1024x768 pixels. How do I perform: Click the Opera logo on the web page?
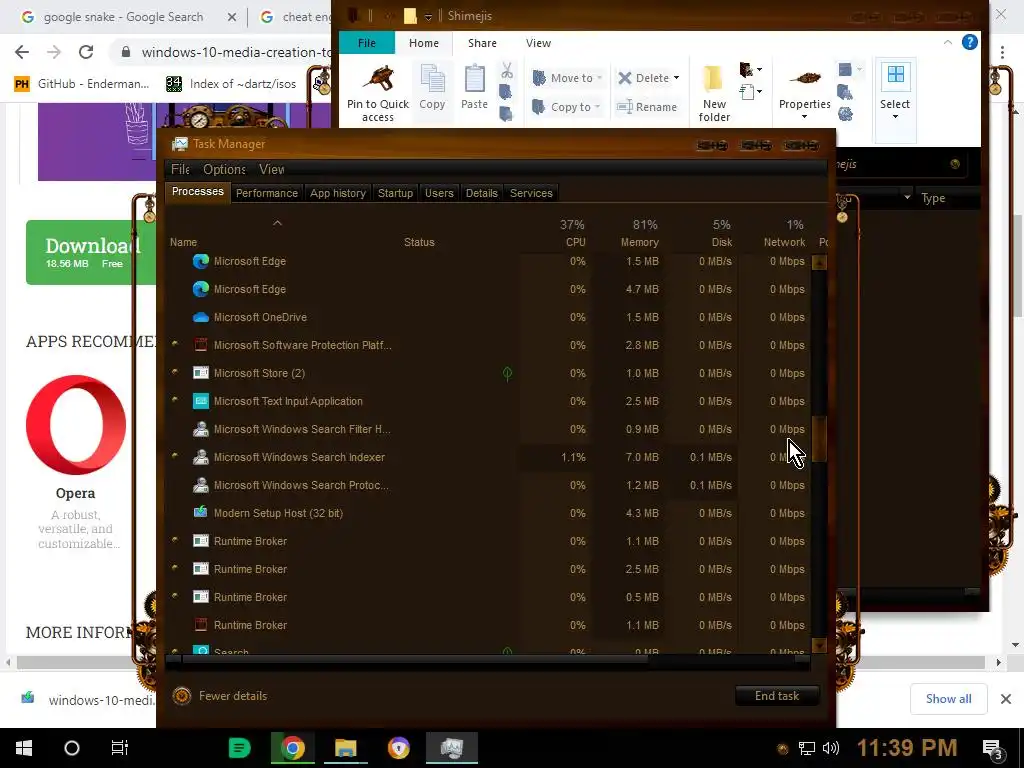(x=76, y=424)
